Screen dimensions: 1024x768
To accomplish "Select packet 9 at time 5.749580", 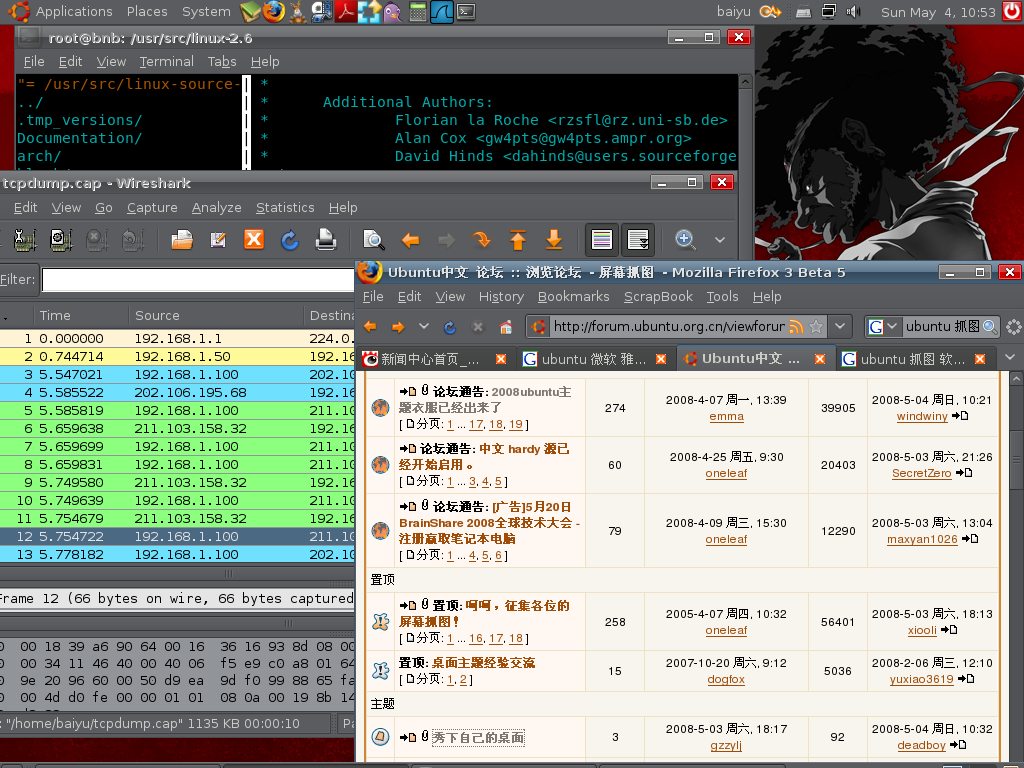I will point(177,483).
